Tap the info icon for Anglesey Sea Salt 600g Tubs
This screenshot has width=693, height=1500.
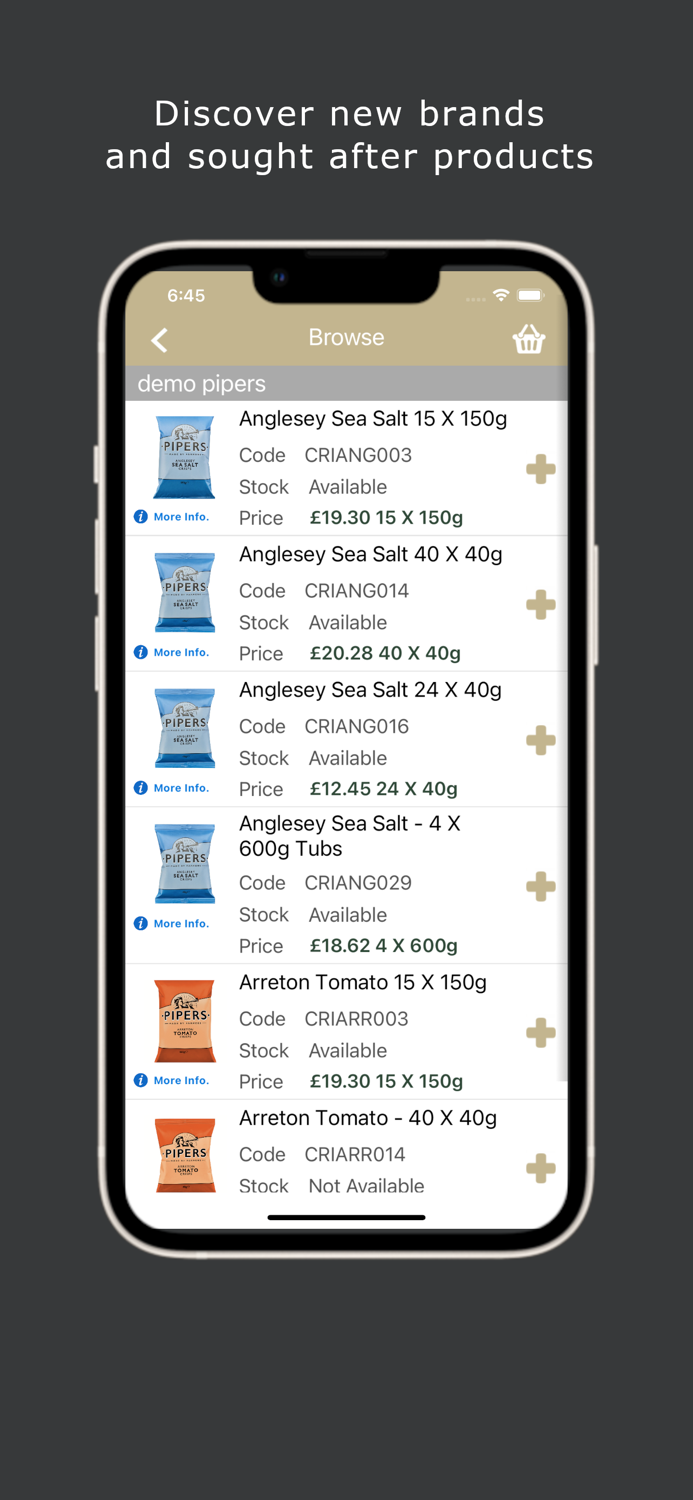[140, 923]
